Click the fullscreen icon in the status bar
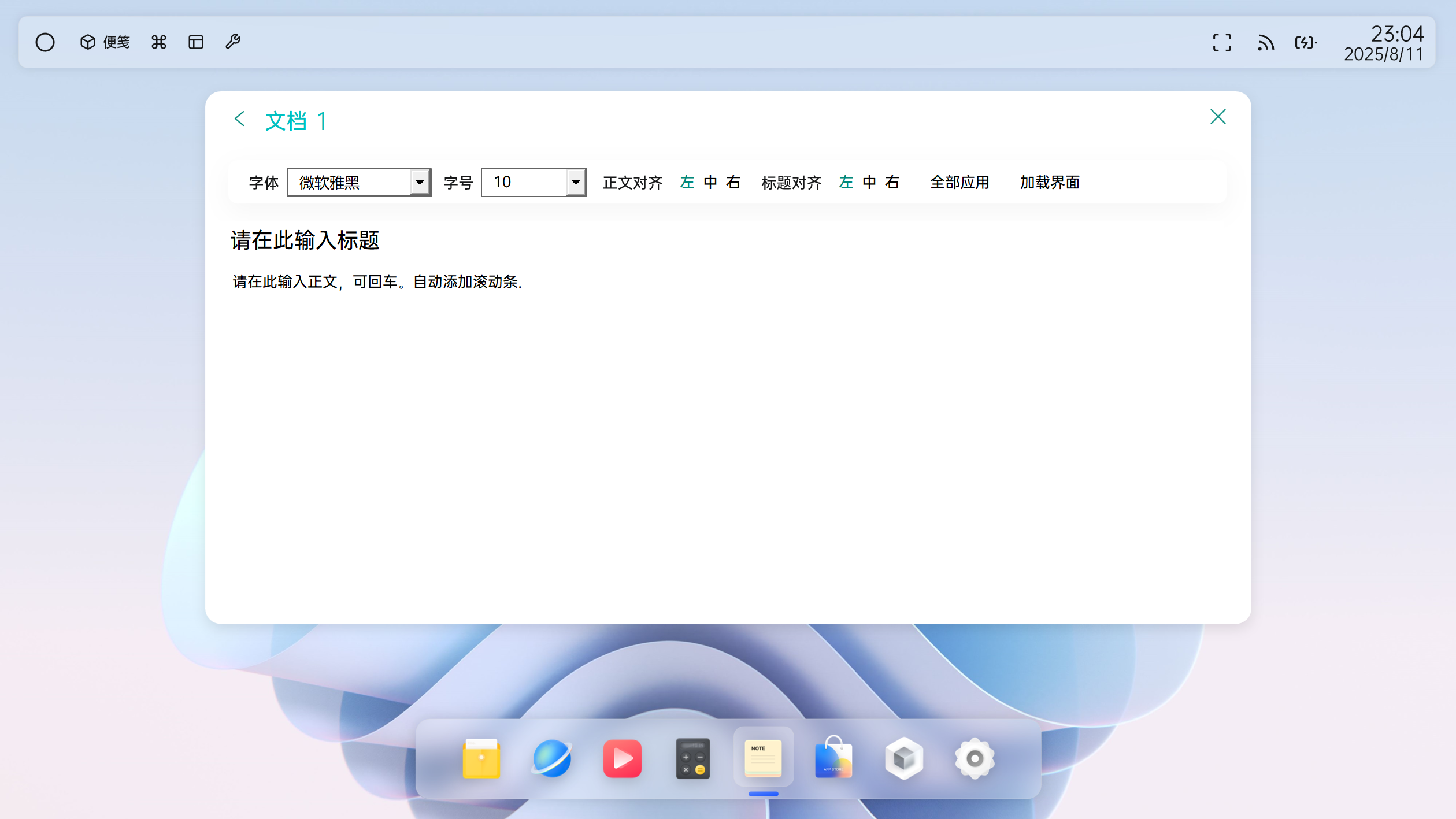The image size is (1456, 819). pyautogui.click(x=1221, y=42)
